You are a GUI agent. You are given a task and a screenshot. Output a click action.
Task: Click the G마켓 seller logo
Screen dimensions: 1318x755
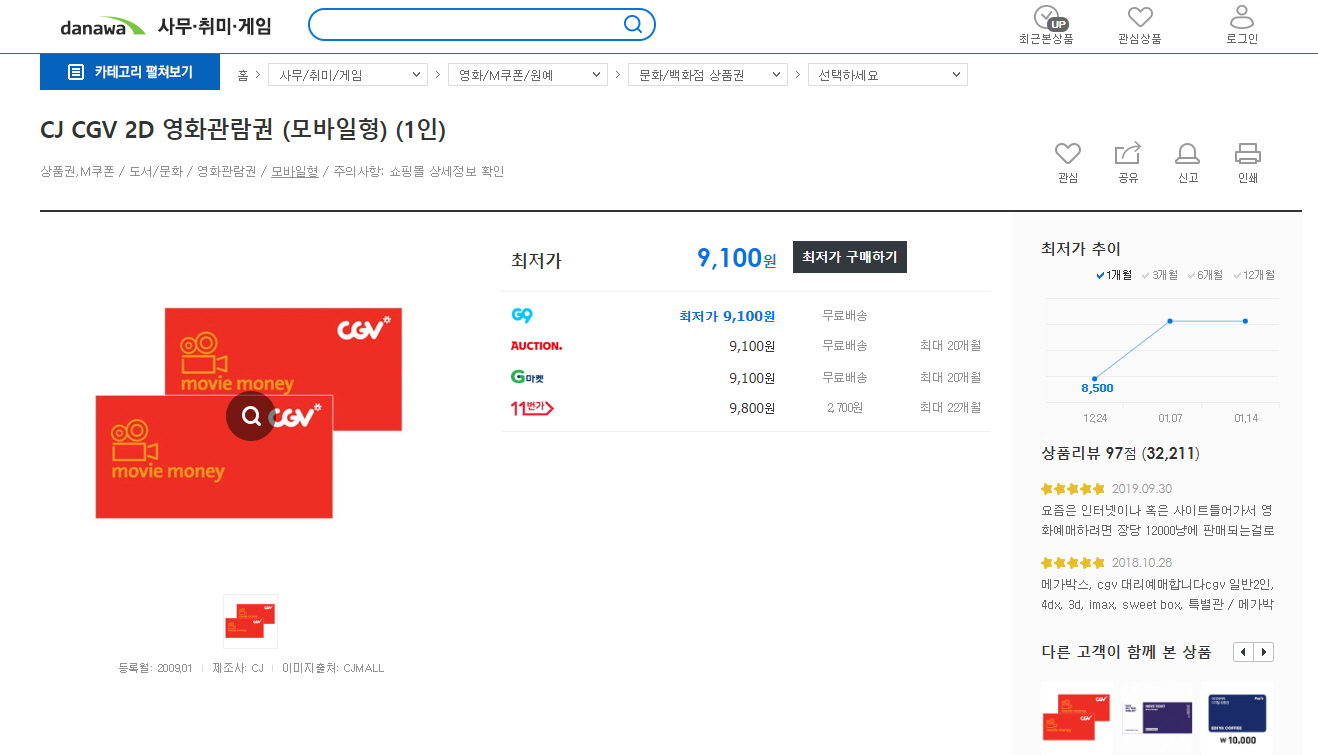tap(527, 377)
